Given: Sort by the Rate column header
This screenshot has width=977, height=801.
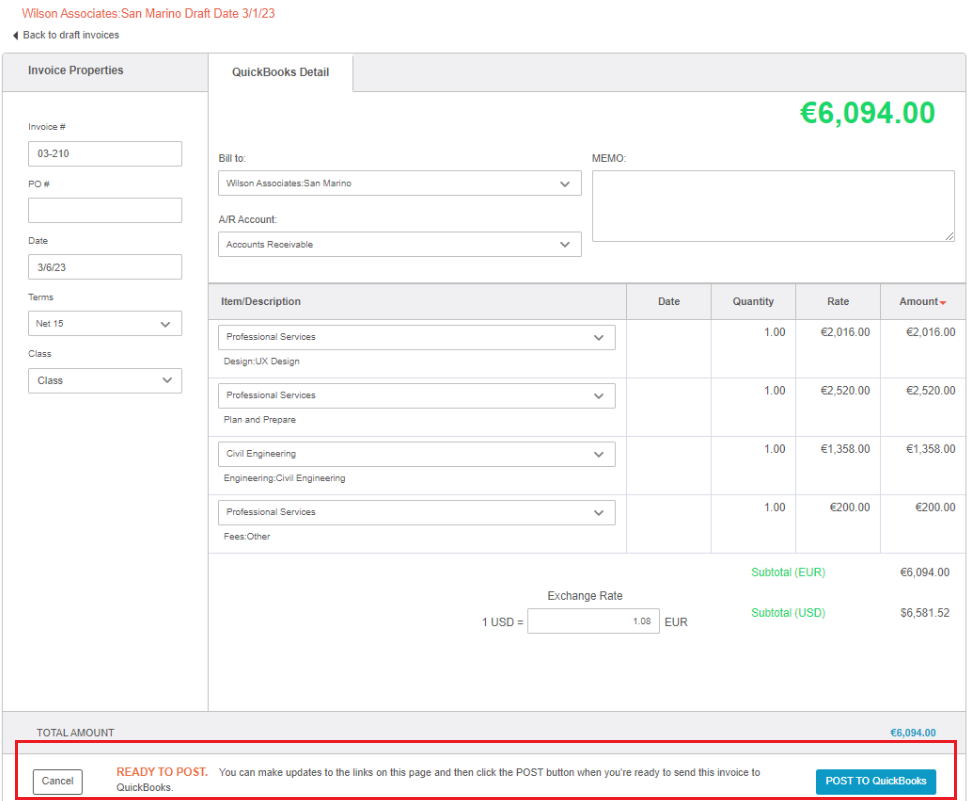Looking at the screenshot, I should click(x=837, y=301).
